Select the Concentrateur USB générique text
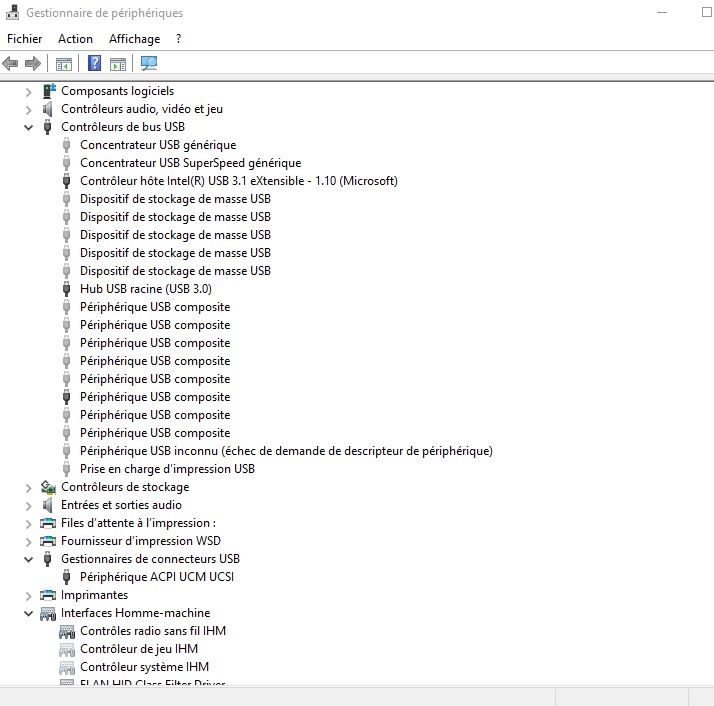 (158, 145)
